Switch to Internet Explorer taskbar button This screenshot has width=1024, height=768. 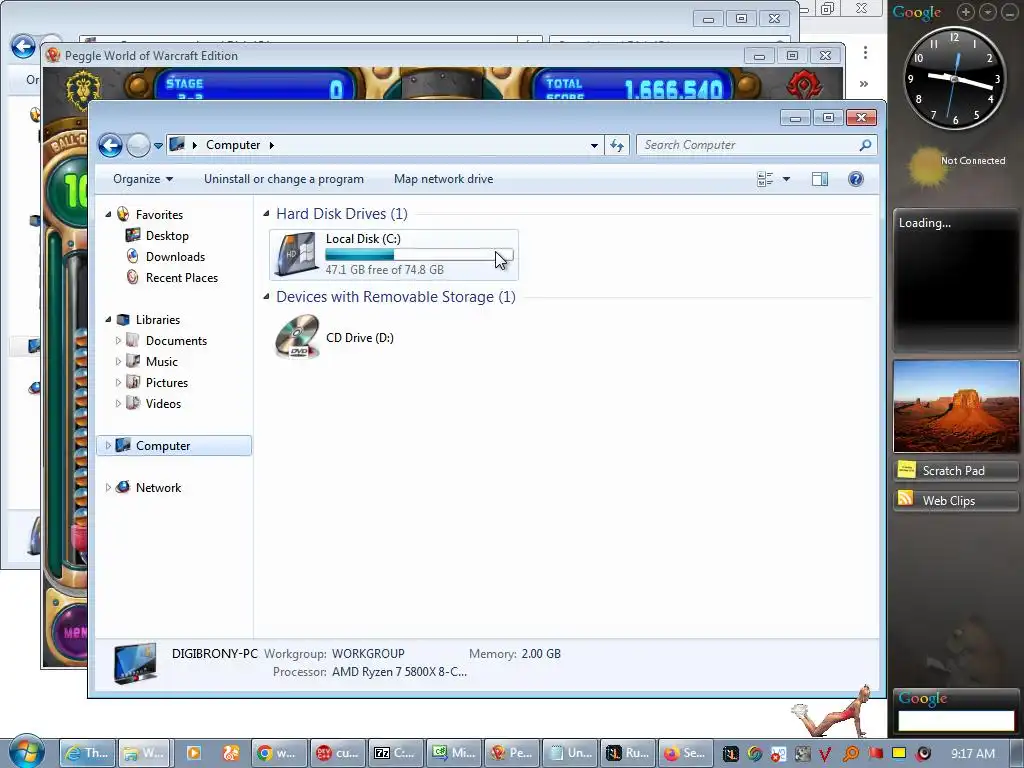(88, 753)
